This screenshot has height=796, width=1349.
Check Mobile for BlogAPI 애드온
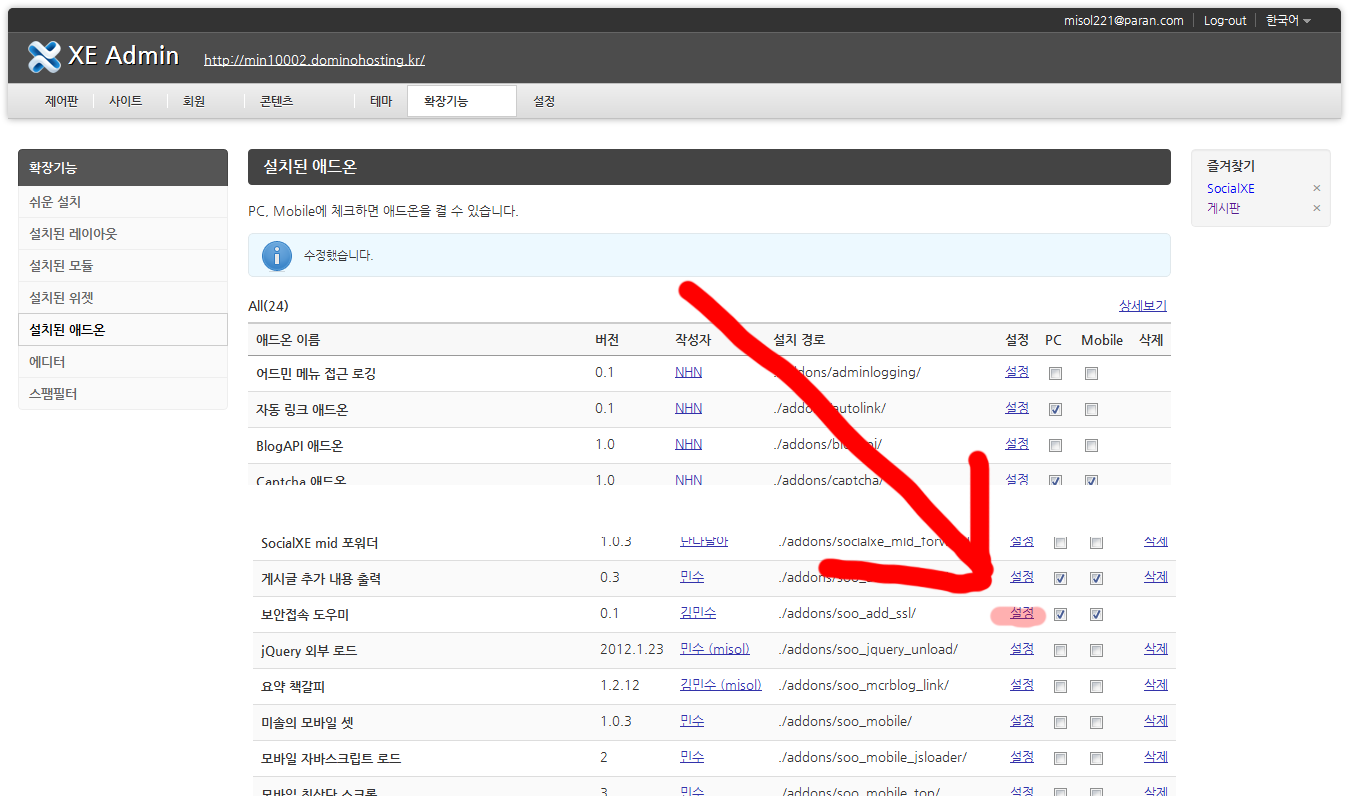coord(1091,445)
